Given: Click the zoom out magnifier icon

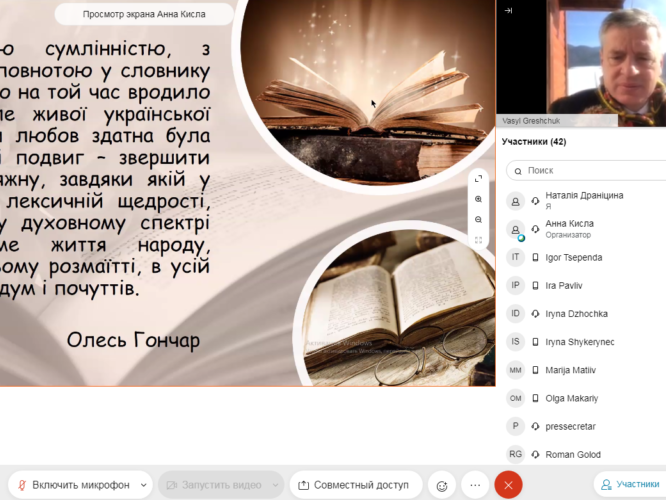Looking at the screenshot, I should (x=479, y=220).
